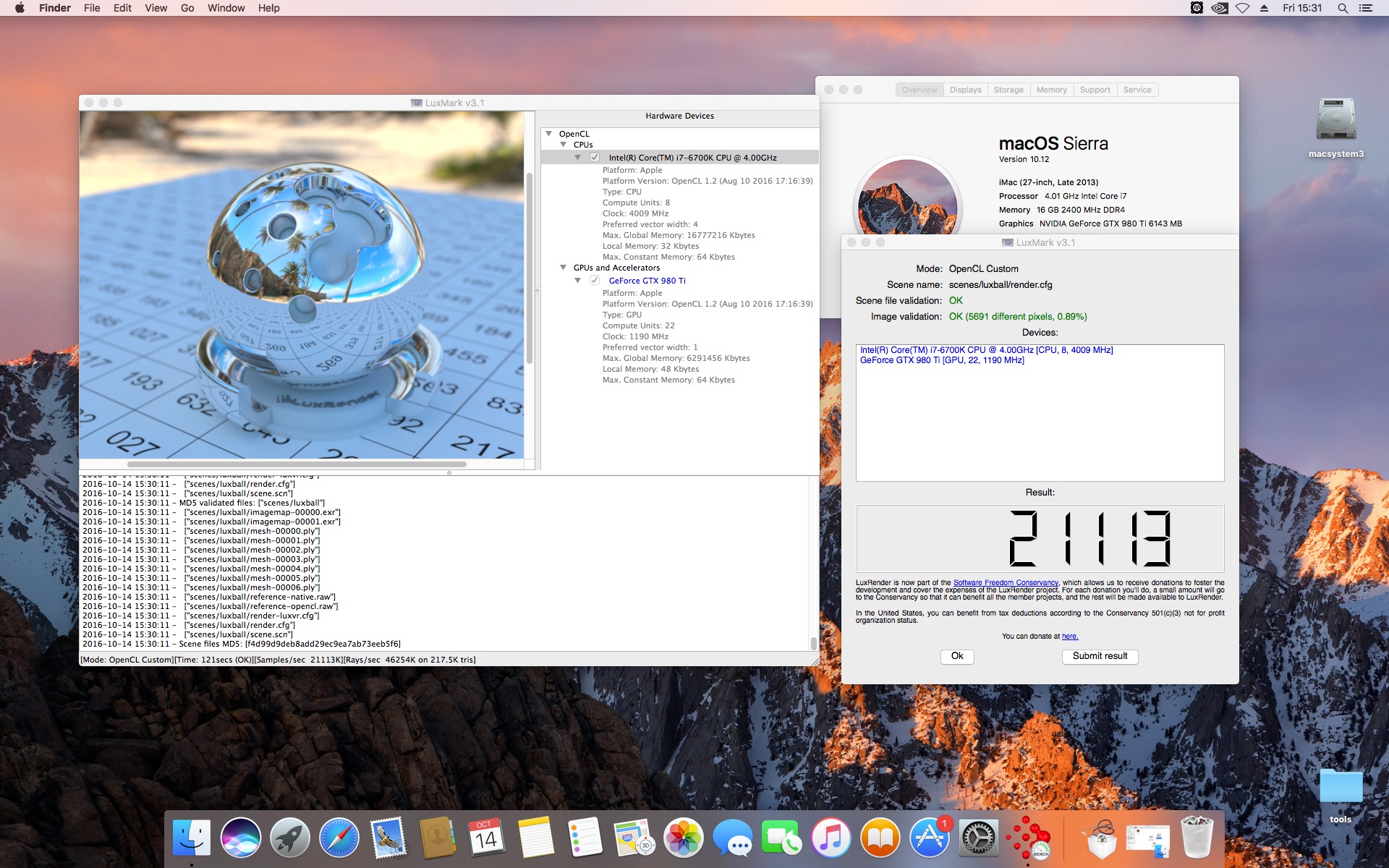Click the horizontal scrollbar under render image
The image size is (1389, 868).
(x=297, y=464)
